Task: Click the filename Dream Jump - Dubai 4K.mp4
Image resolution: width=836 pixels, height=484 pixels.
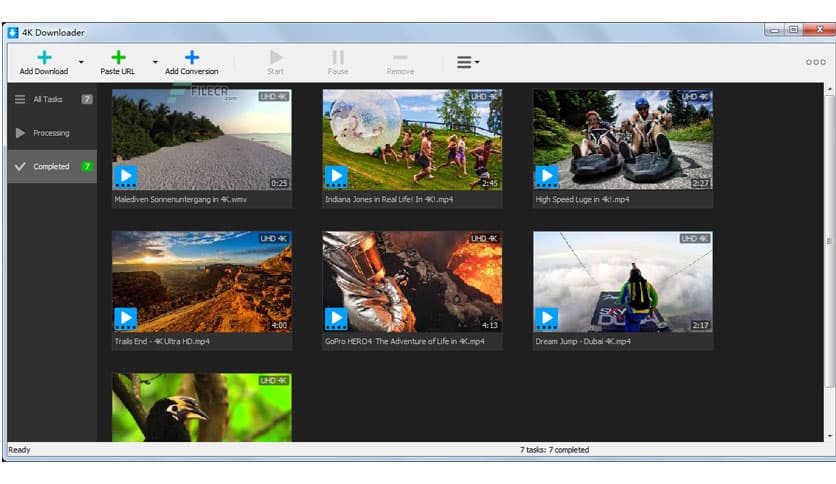Action: pos(583,341)
